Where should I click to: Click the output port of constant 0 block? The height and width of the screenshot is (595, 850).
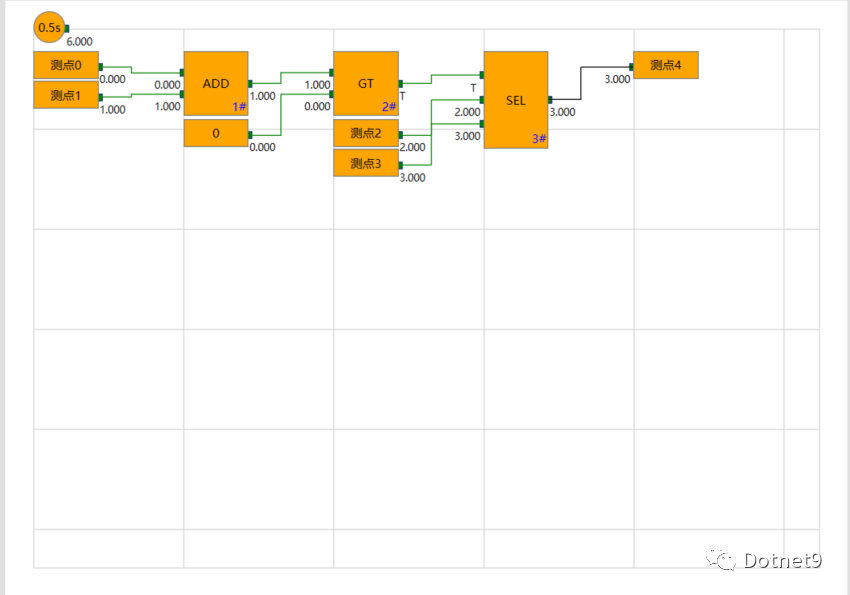click(x=250, y=134)
